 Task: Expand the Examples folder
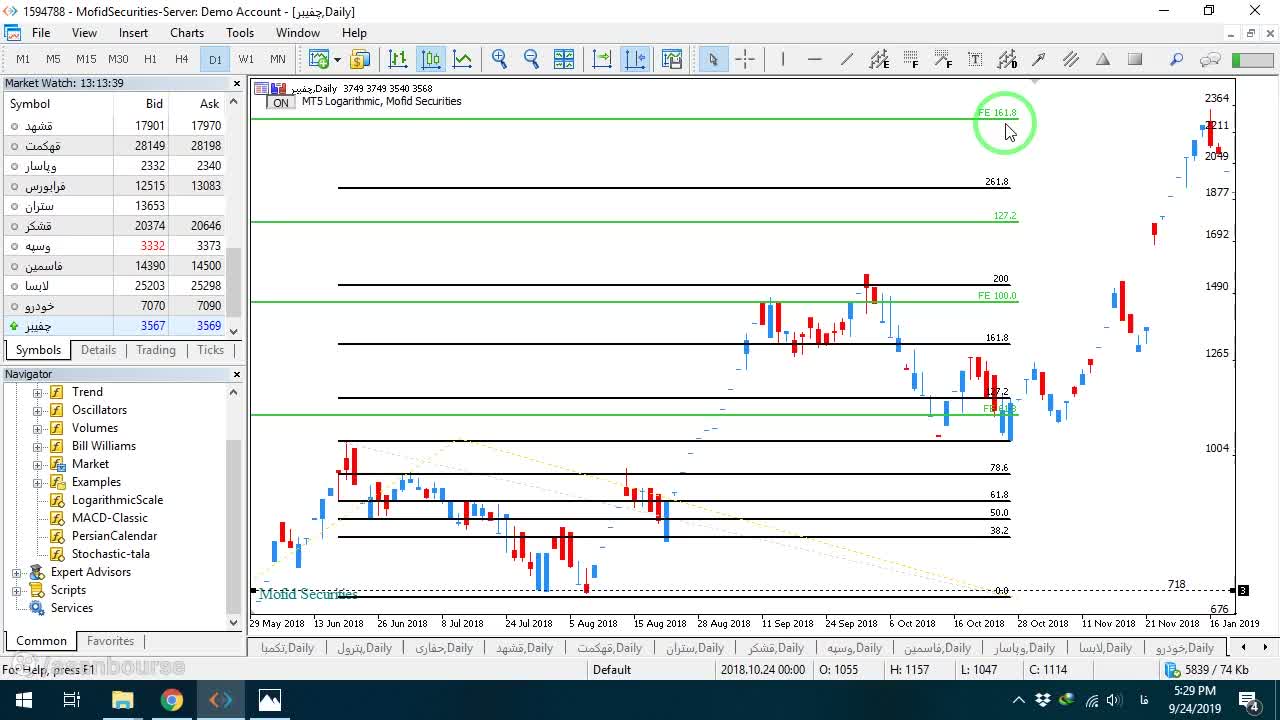pyautogui.click(x=38, y=482)
